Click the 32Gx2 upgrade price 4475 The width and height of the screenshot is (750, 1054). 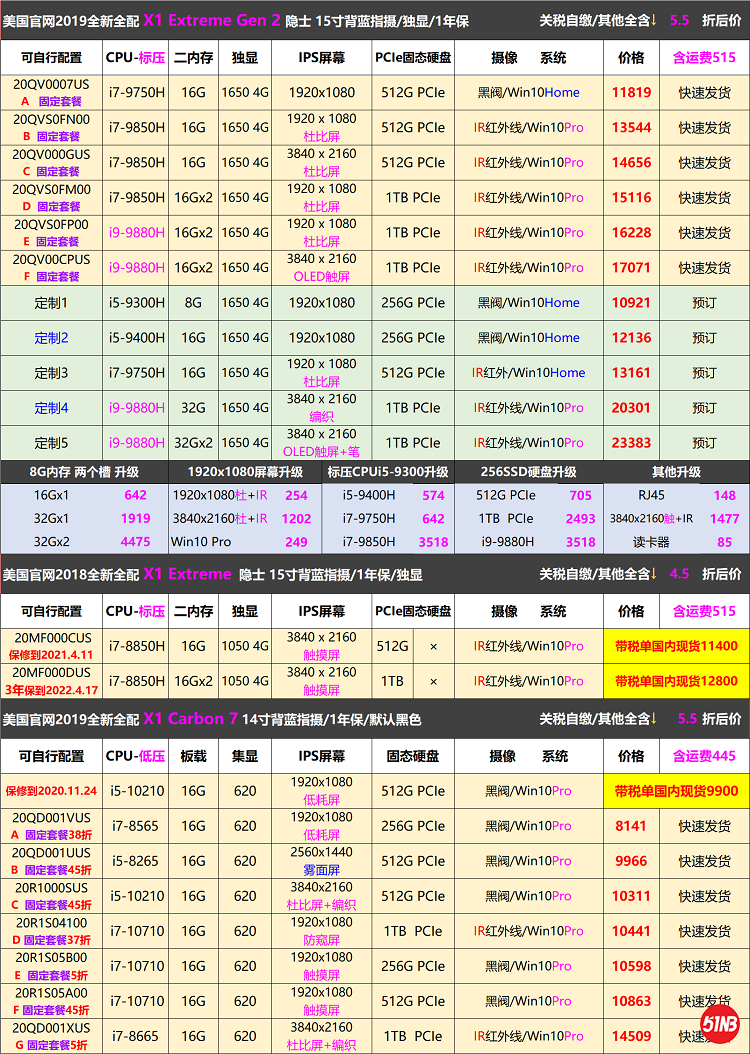(135, 542)
